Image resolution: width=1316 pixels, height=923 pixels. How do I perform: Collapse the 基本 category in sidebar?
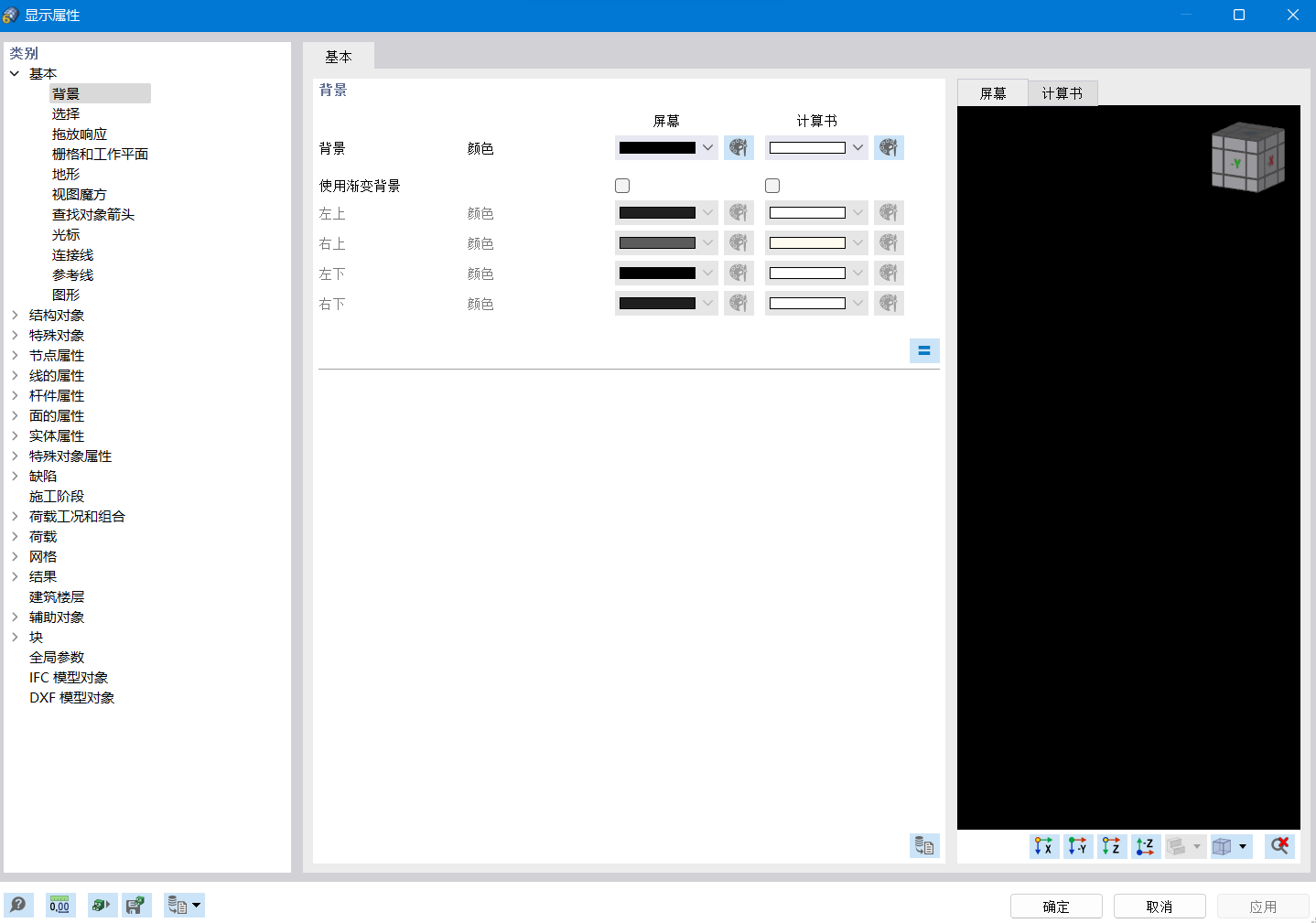tap(14, 73)
